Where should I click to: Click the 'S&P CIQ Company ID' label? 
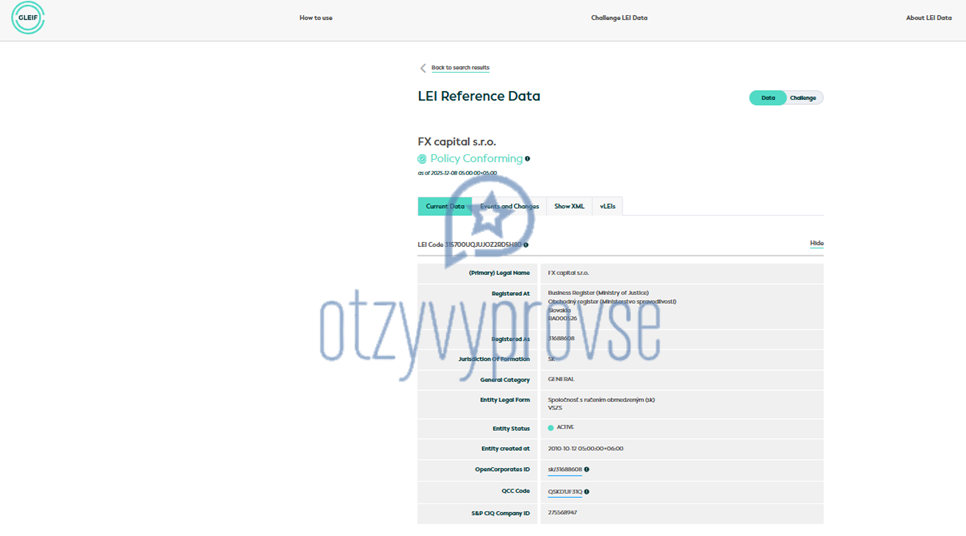(x=500, y=513)
